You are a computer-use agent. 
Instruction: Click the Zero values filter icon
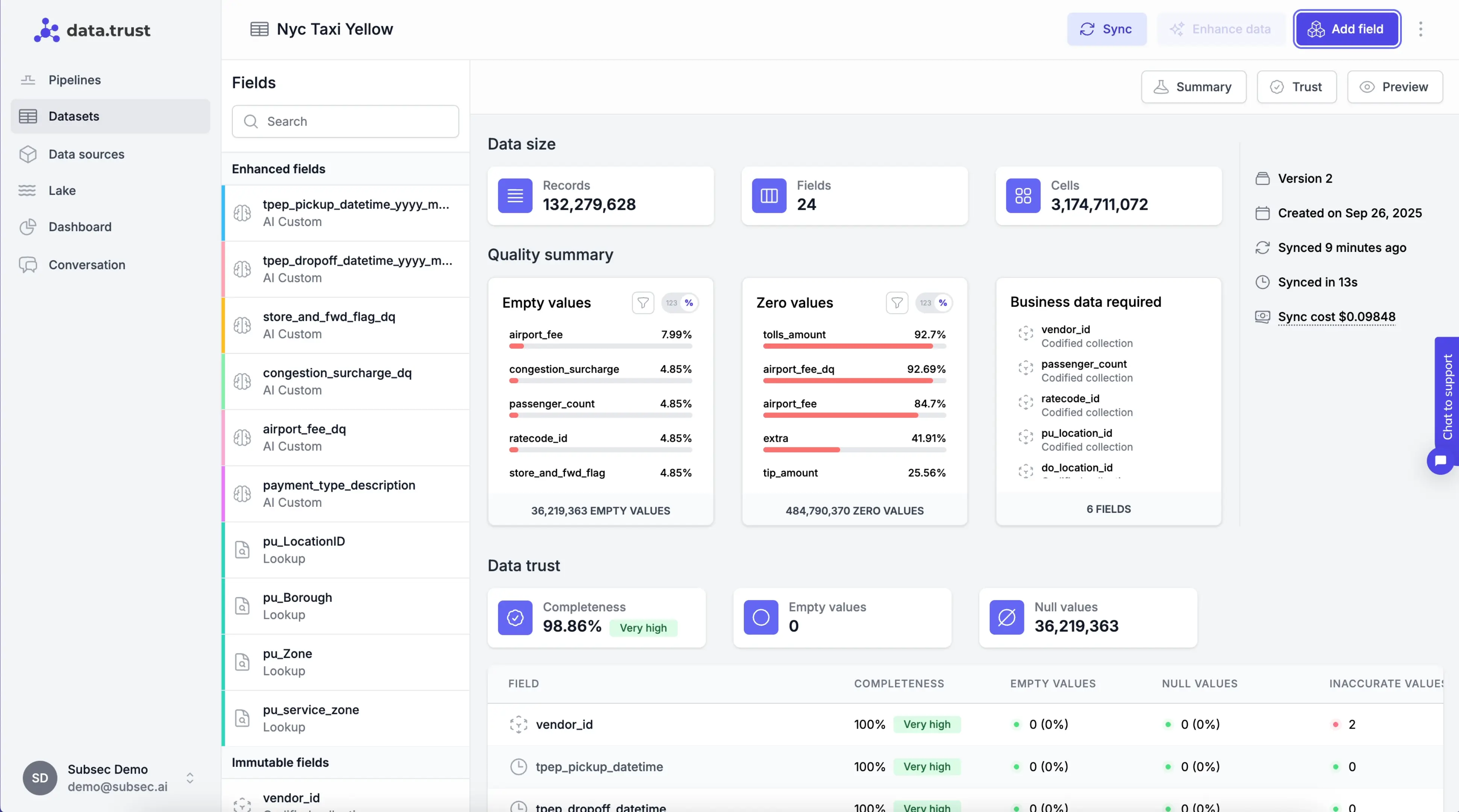point(897,303)
